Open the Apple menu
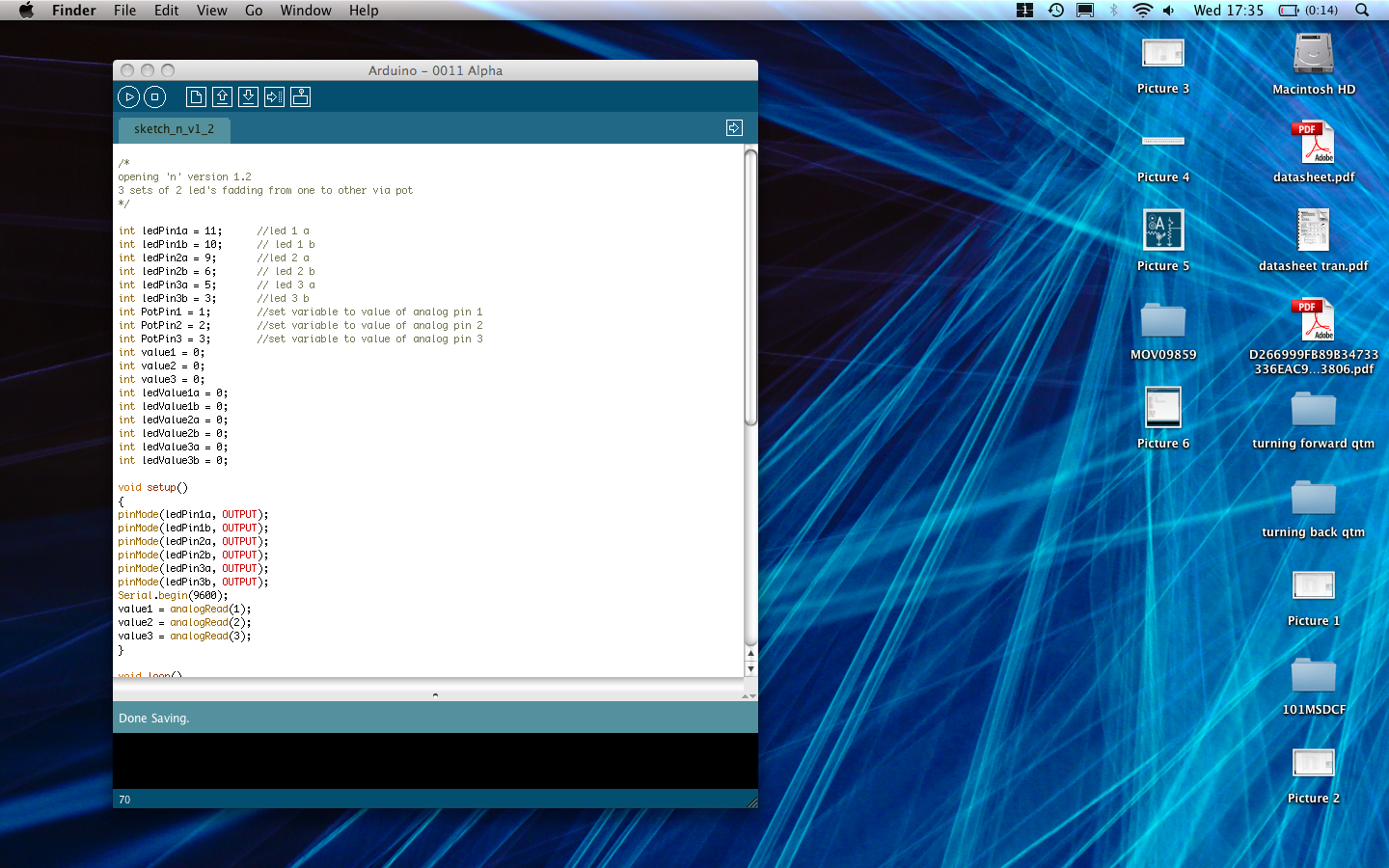Screen dimensions: 1389x868 [26, 11]
